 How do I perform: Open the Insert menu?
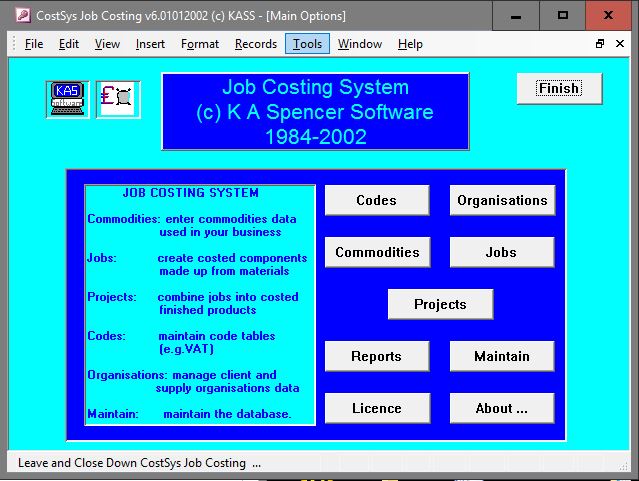pos(150,44)
